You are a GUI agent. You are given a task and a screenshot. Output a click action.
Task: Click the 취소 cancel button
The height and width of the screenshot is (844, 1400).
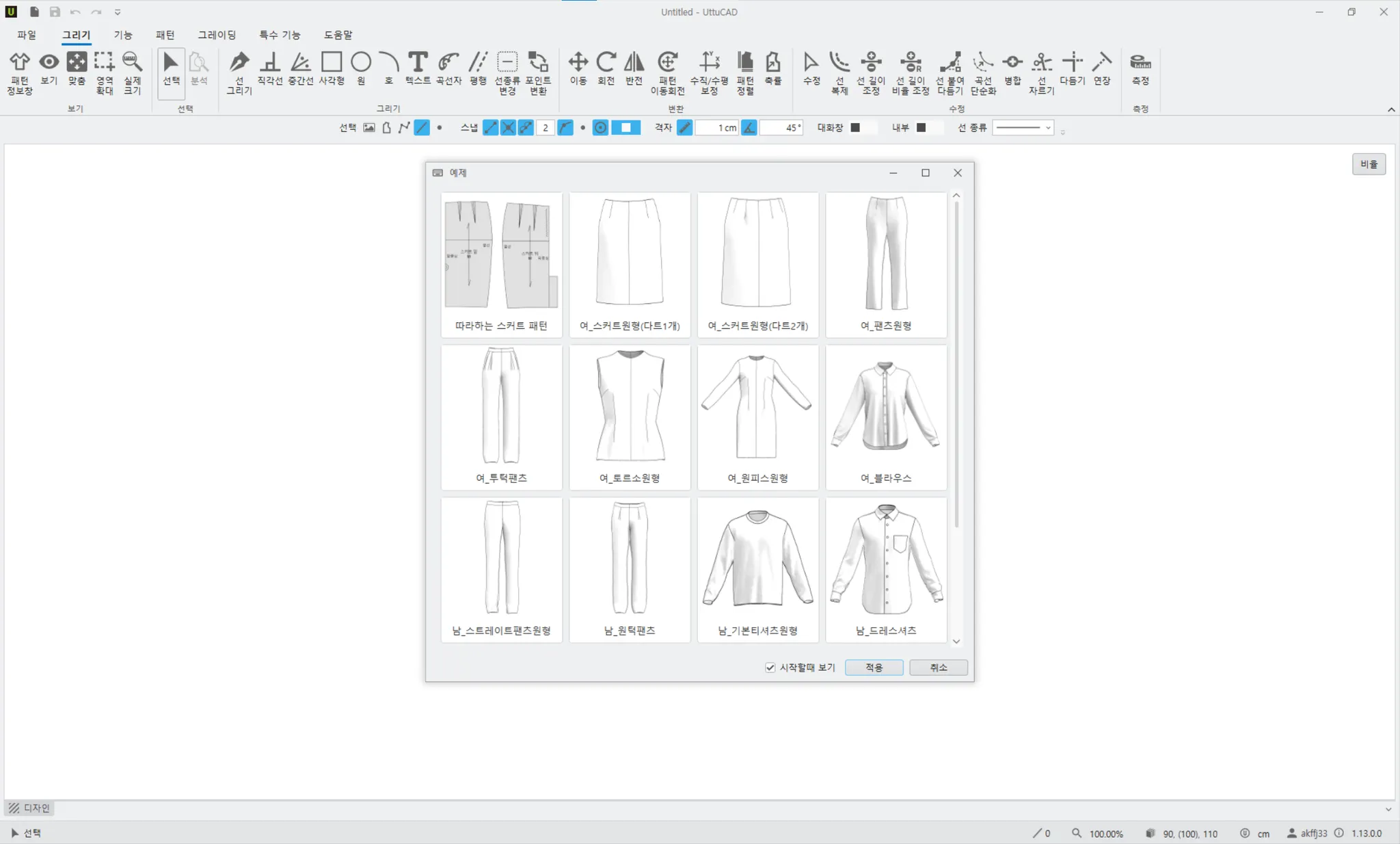[938, 668]
